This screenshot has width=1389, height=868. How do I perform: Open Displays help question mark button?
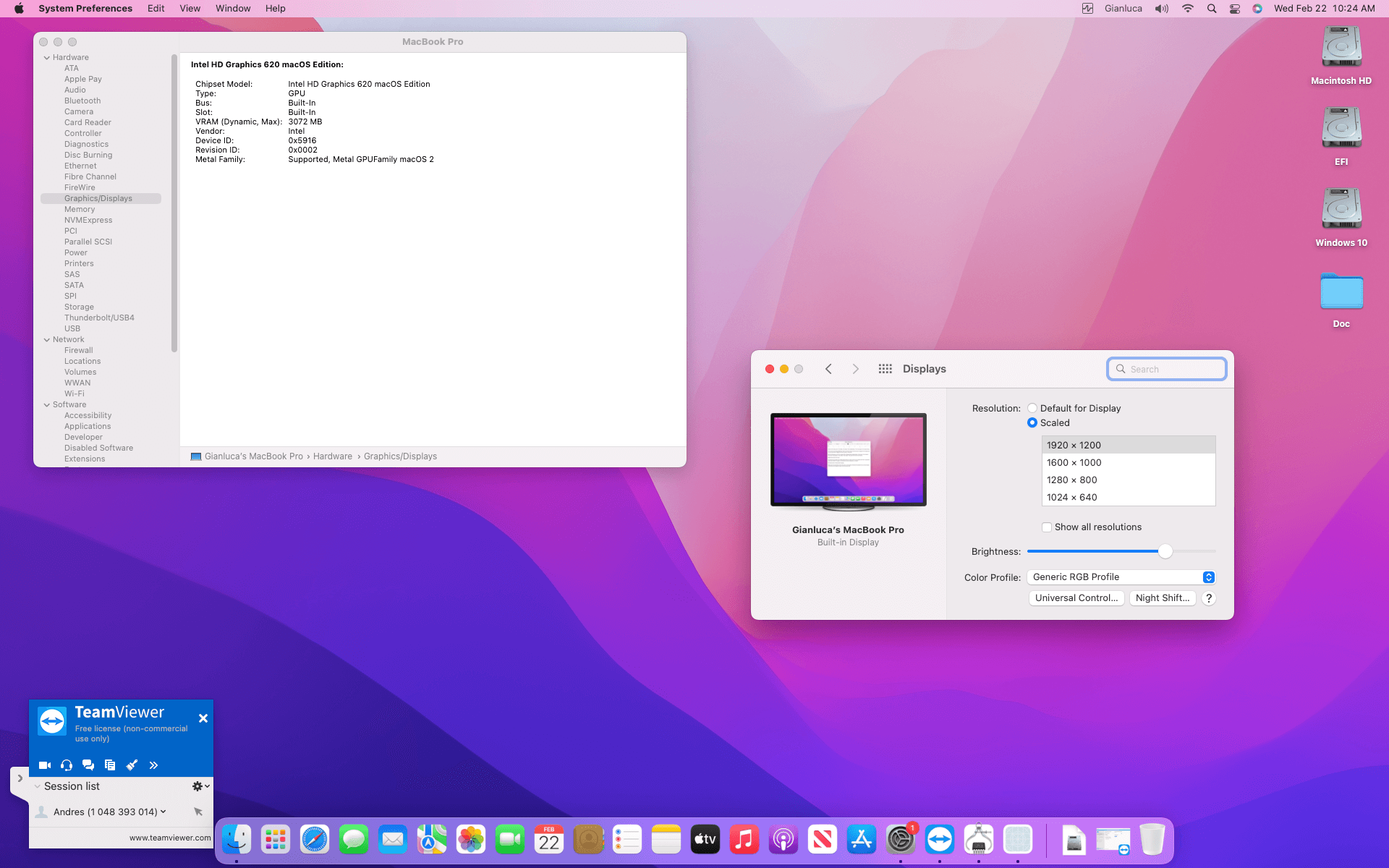tap(1209, 598)
